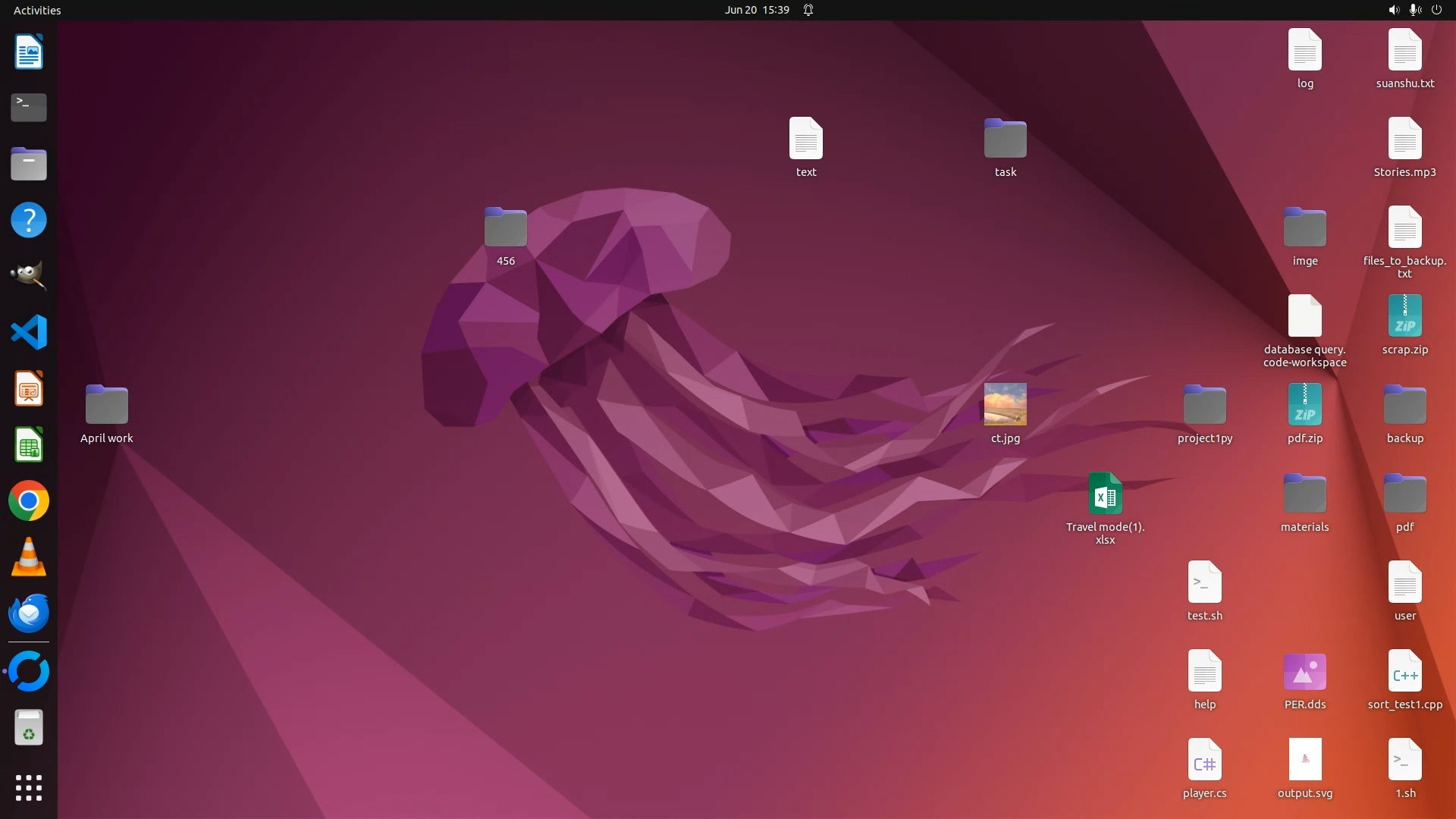The width and height of the screenshot is (1456, 819).
Task: Select the ct.jpg image thumbnail
Action: click(x=1005, y=404)
